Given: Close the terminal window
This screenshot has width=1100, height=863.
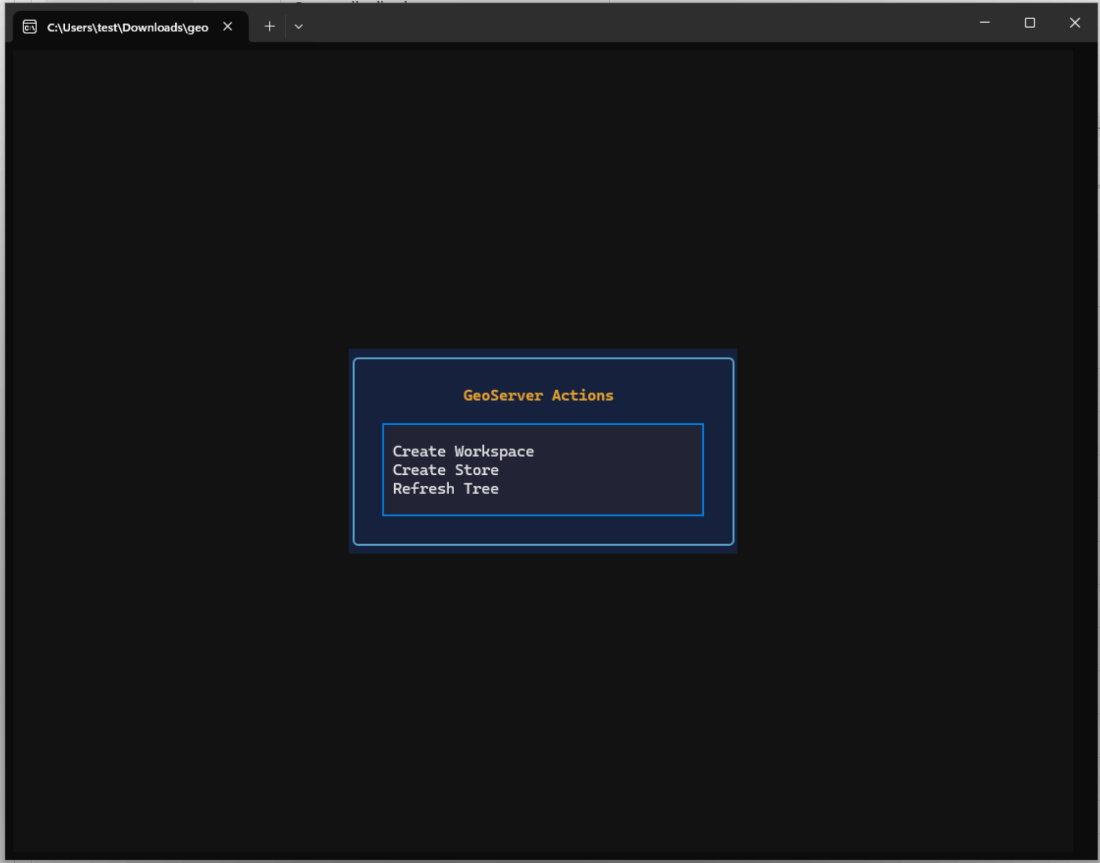Looking at the screenshot, I should tap(1075, 22).
